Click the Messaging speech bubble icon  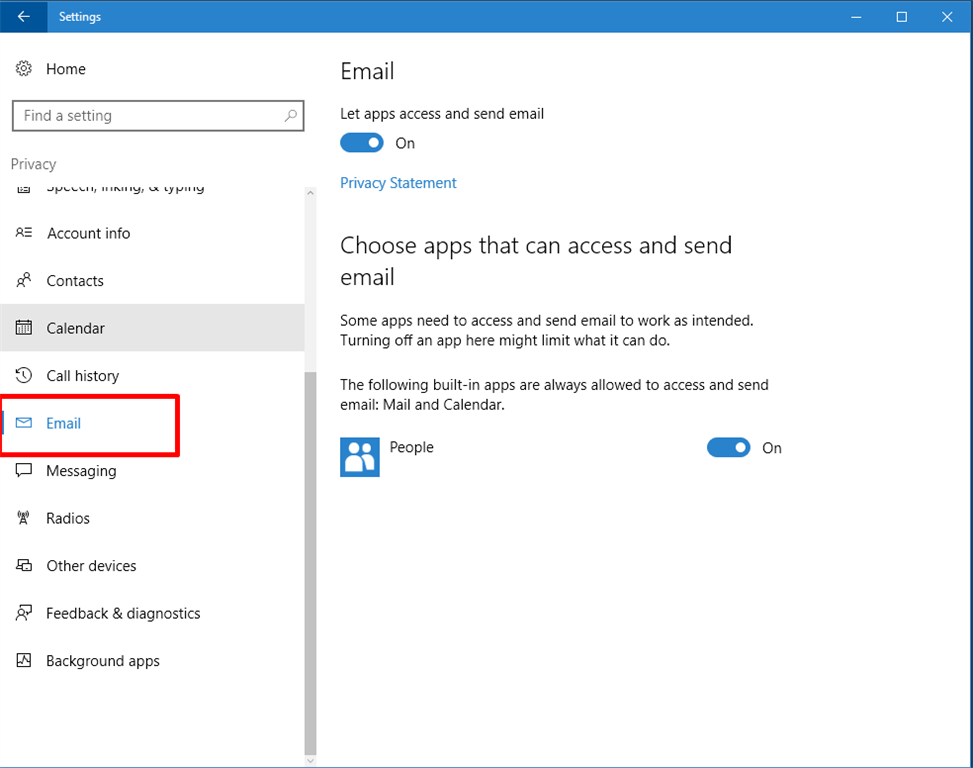pyautogui.click(x=24, y=471)
